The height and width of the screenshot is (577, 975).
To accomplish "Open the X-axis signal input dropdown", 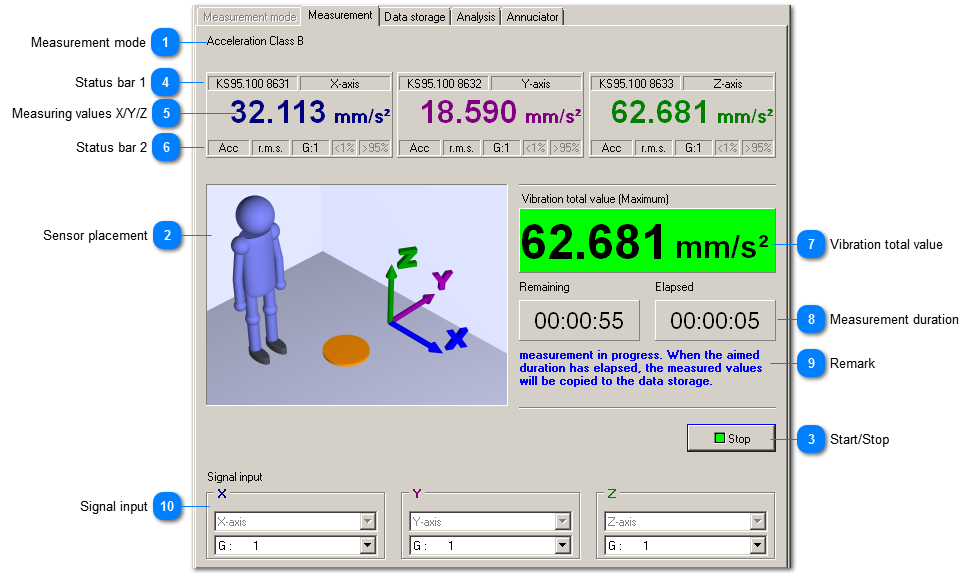I will (368, 521).
